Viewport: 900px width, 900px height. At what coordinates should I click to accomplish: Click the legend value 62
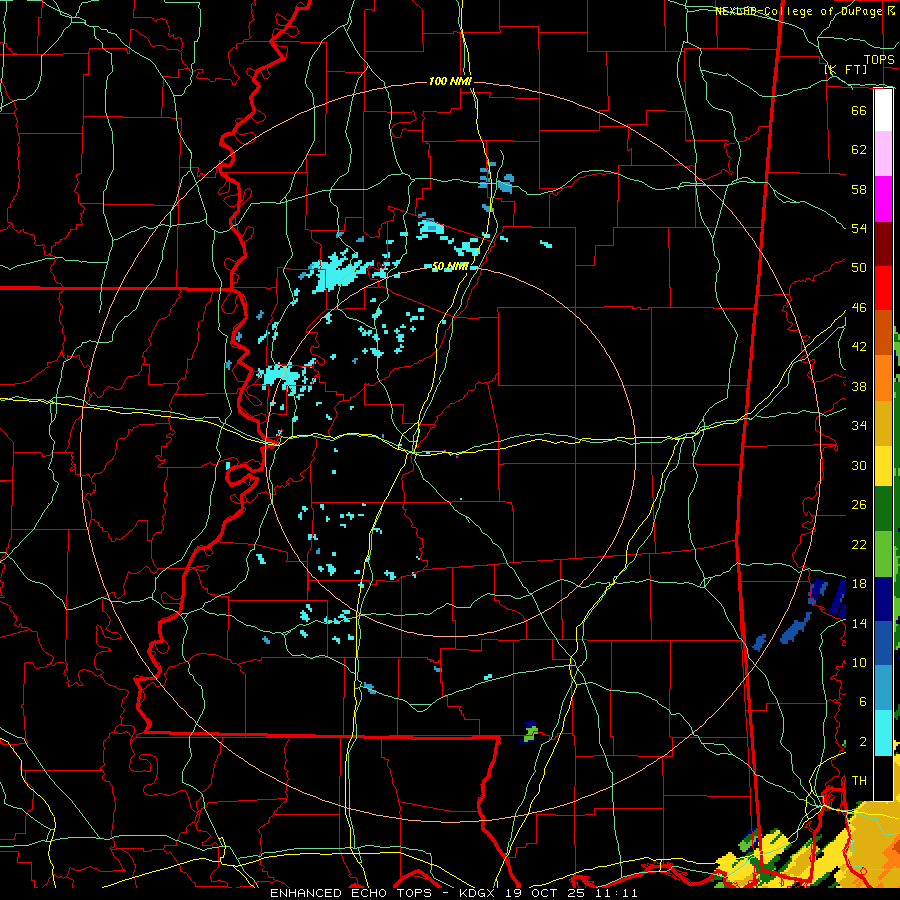pos(859,150)
